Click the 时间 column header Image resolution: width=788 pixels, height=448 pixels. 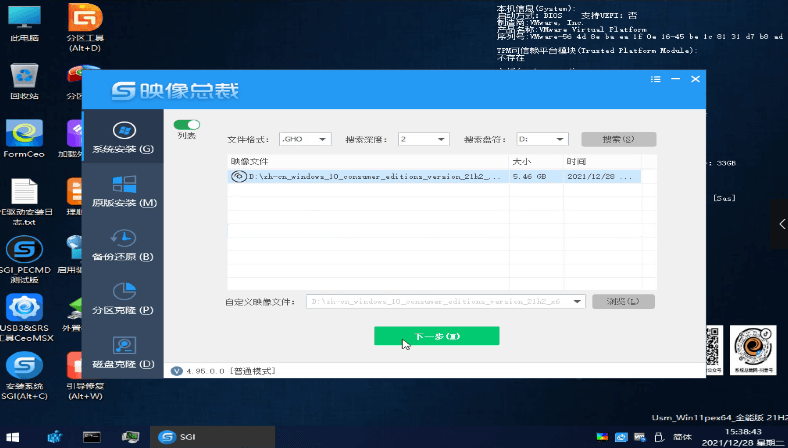point(602,161)
